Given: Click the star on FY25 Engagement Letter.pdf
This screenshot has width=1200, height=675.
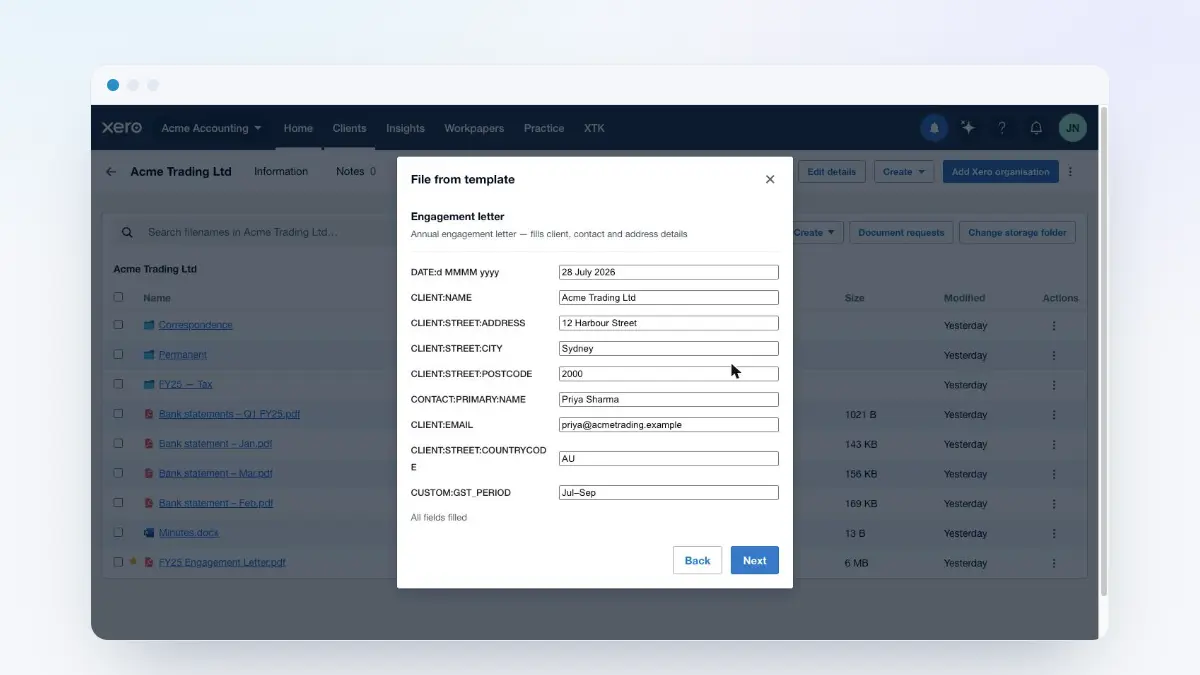Looking at the screenshot, I should point(134,562).
